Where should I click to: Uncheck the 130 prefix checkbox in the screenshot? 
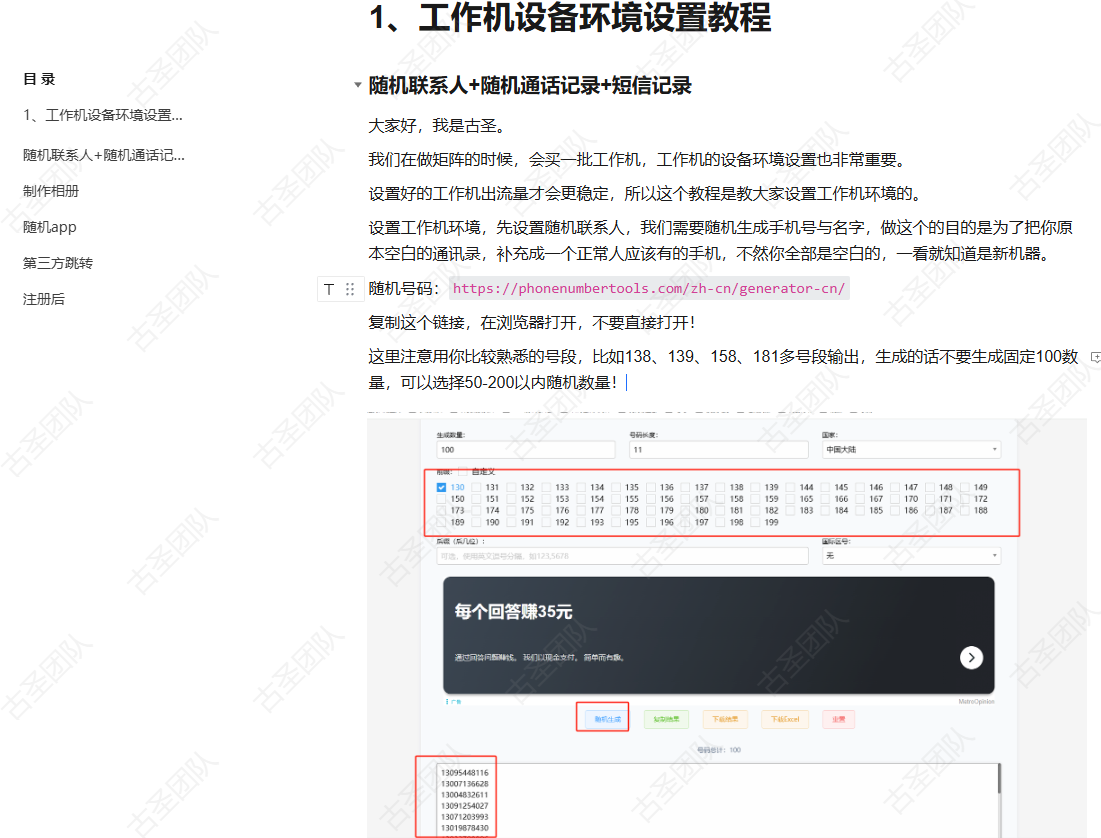441,487
